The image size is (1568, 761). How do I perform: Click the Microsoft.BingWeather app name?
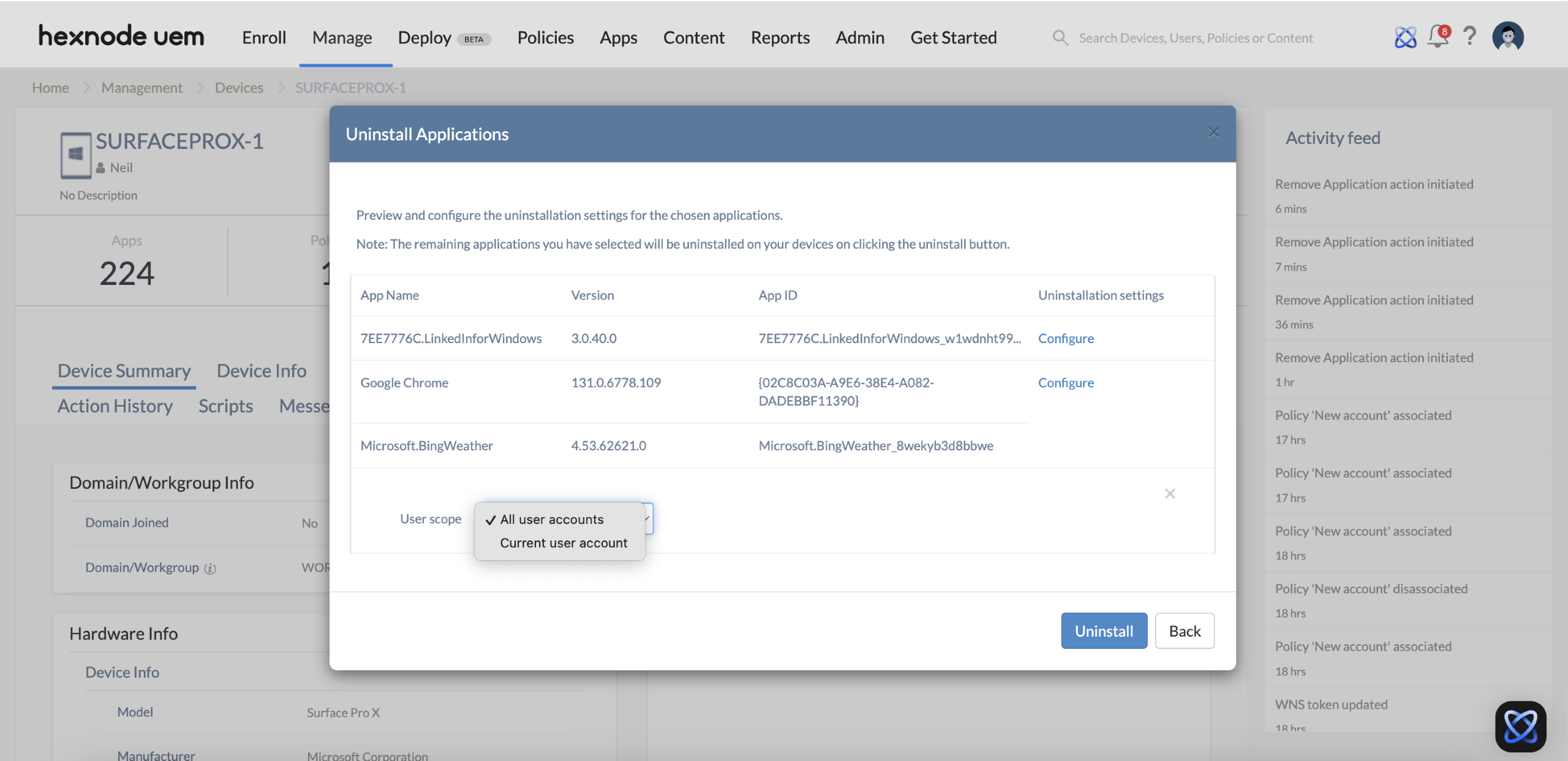click(426, 445)
